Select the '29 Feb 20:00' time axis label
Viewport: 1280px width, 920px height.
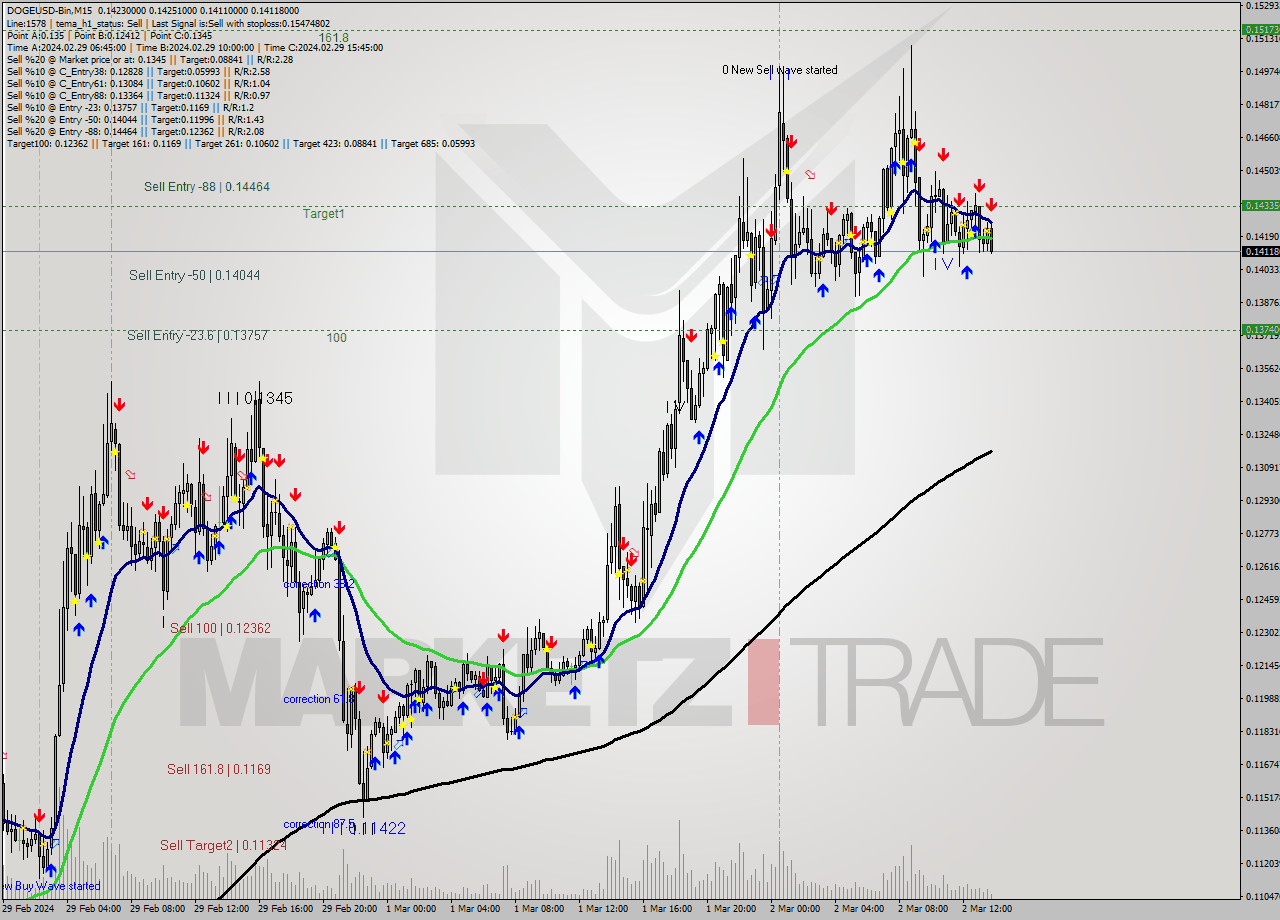pyautogui.click(x=349, y=909)
